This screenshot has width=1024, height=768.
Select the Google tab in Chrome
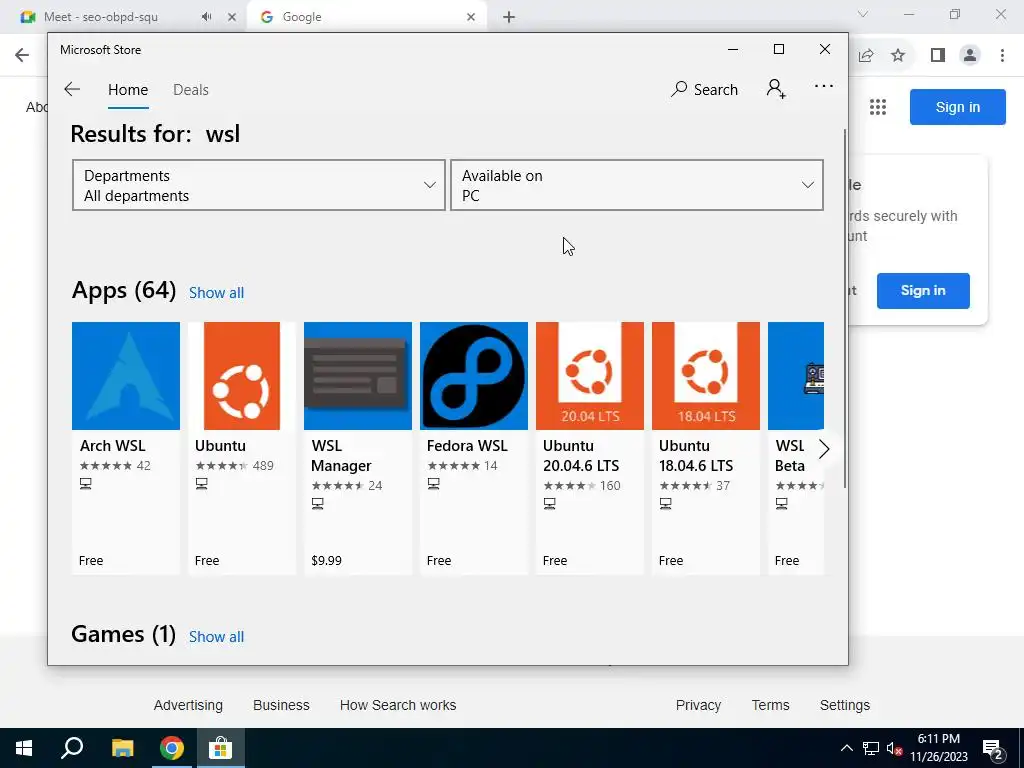point(366,17)
